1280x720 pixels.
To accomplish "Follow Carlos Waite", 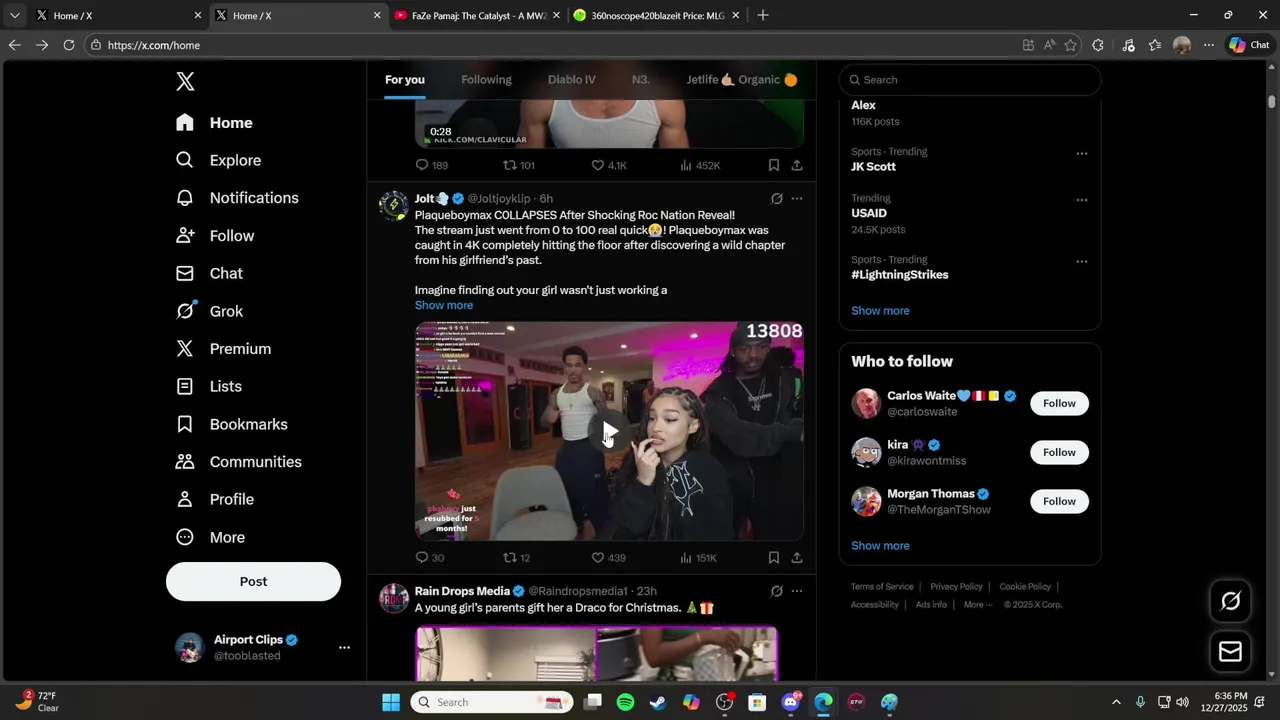I will click(1059, 403).
